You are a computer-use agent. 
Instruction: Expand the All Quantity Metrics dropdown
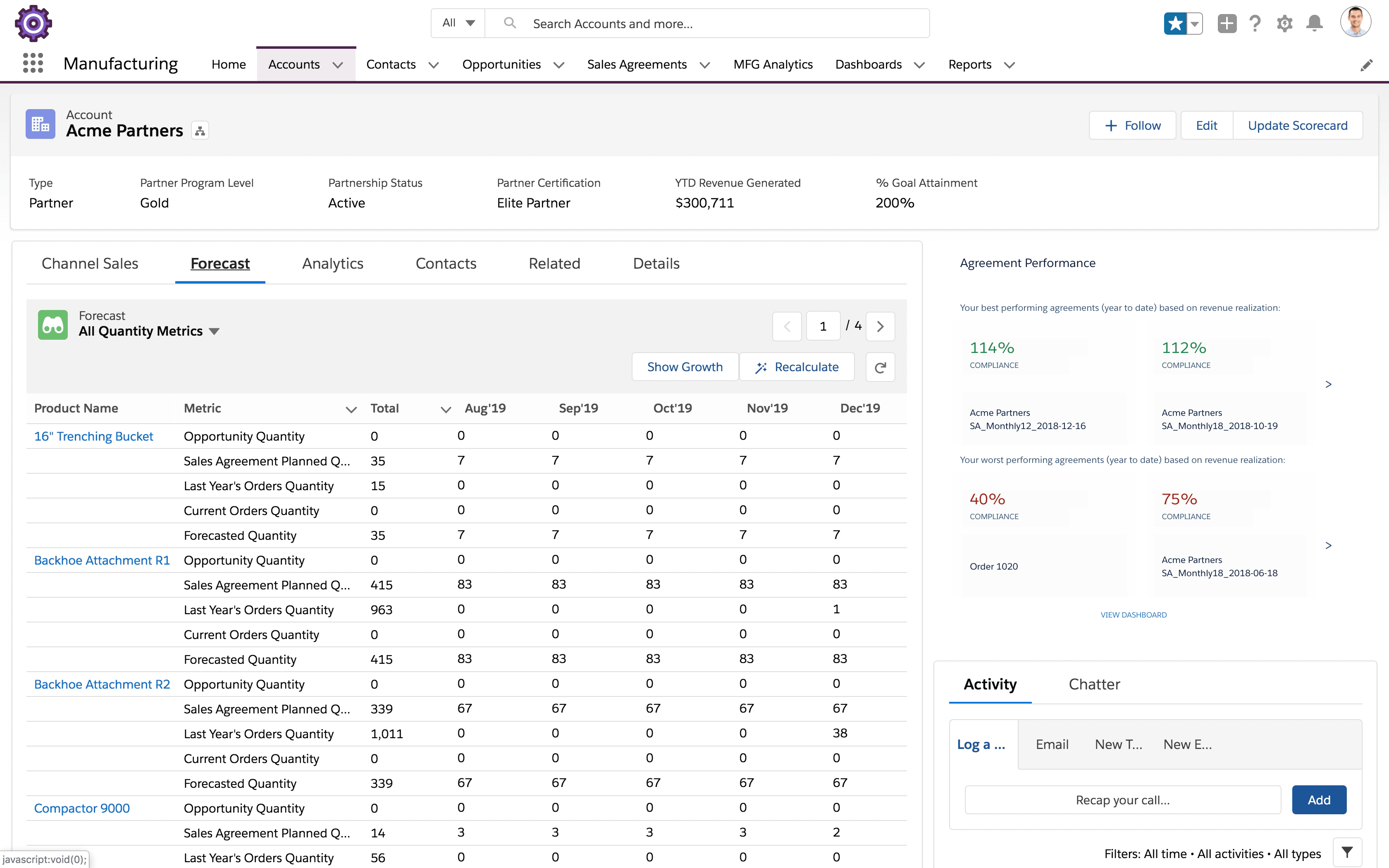214,331
